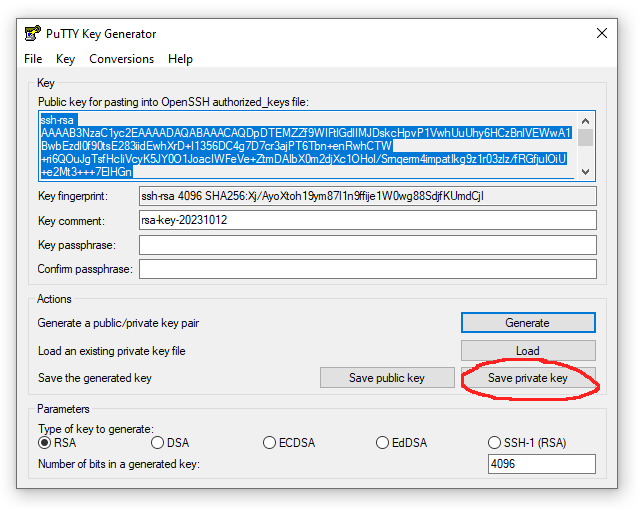This screenshot has height=509, width=637.
Task: Click the Load button
Action: pyautogui.click(x=527, y=351)
